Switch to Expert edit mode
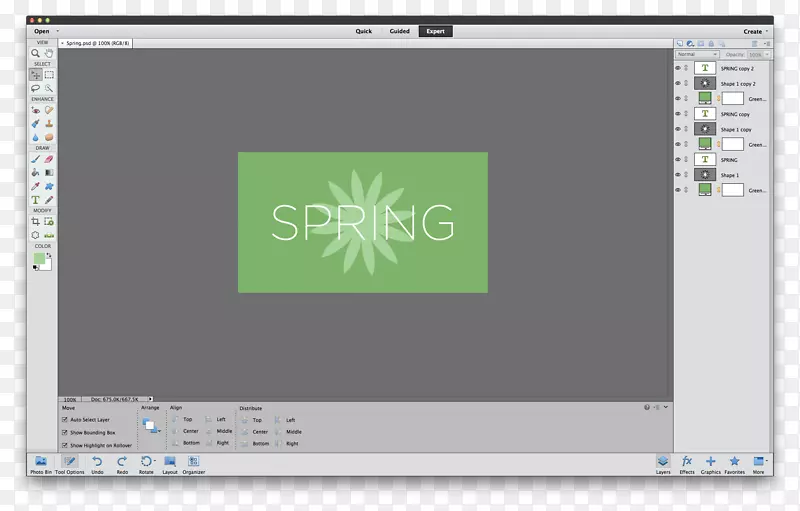 (436, 31)
